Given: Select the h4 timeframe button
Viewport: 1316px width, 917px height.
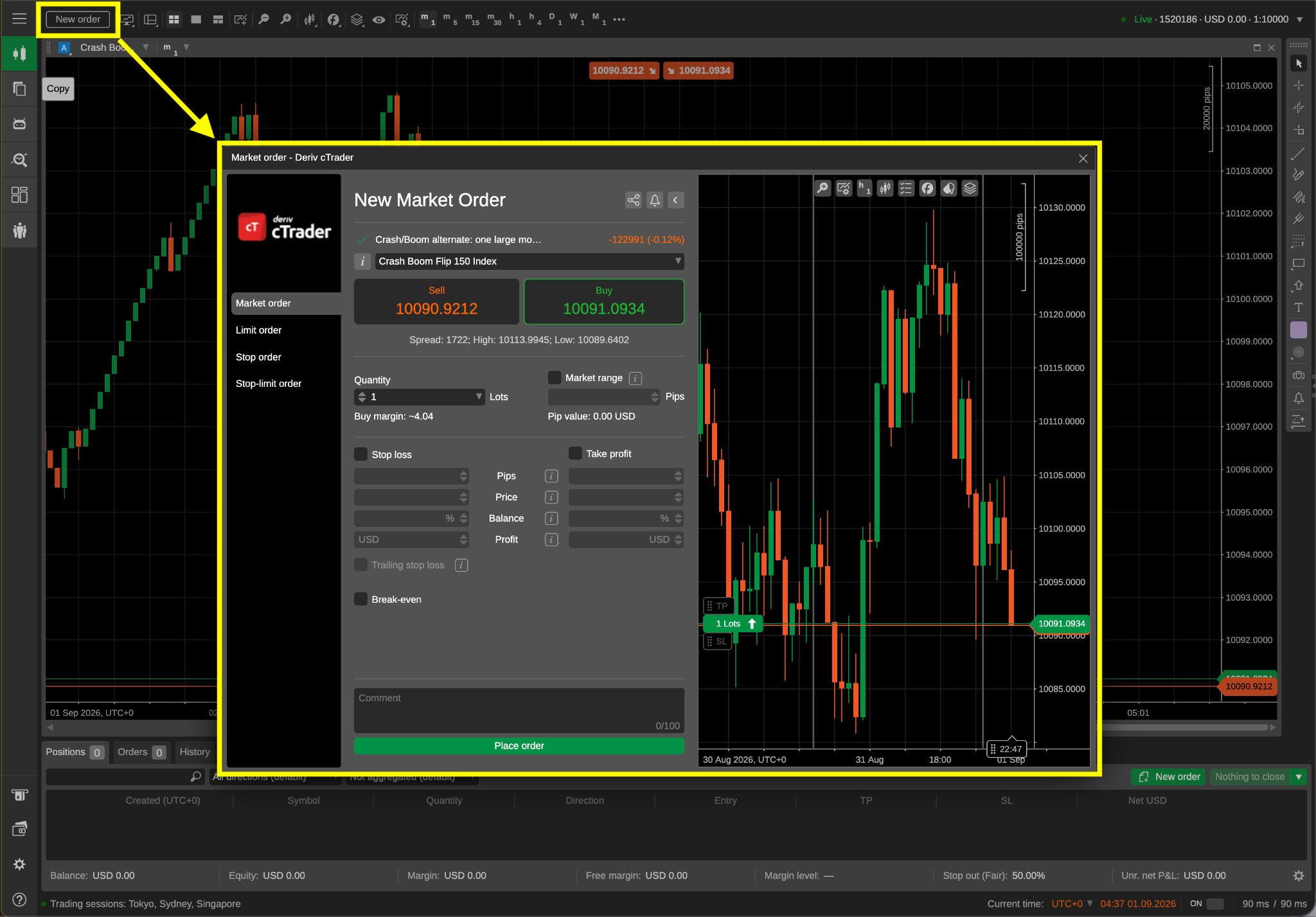Looking at the screenshot, I should pos(534,20).
